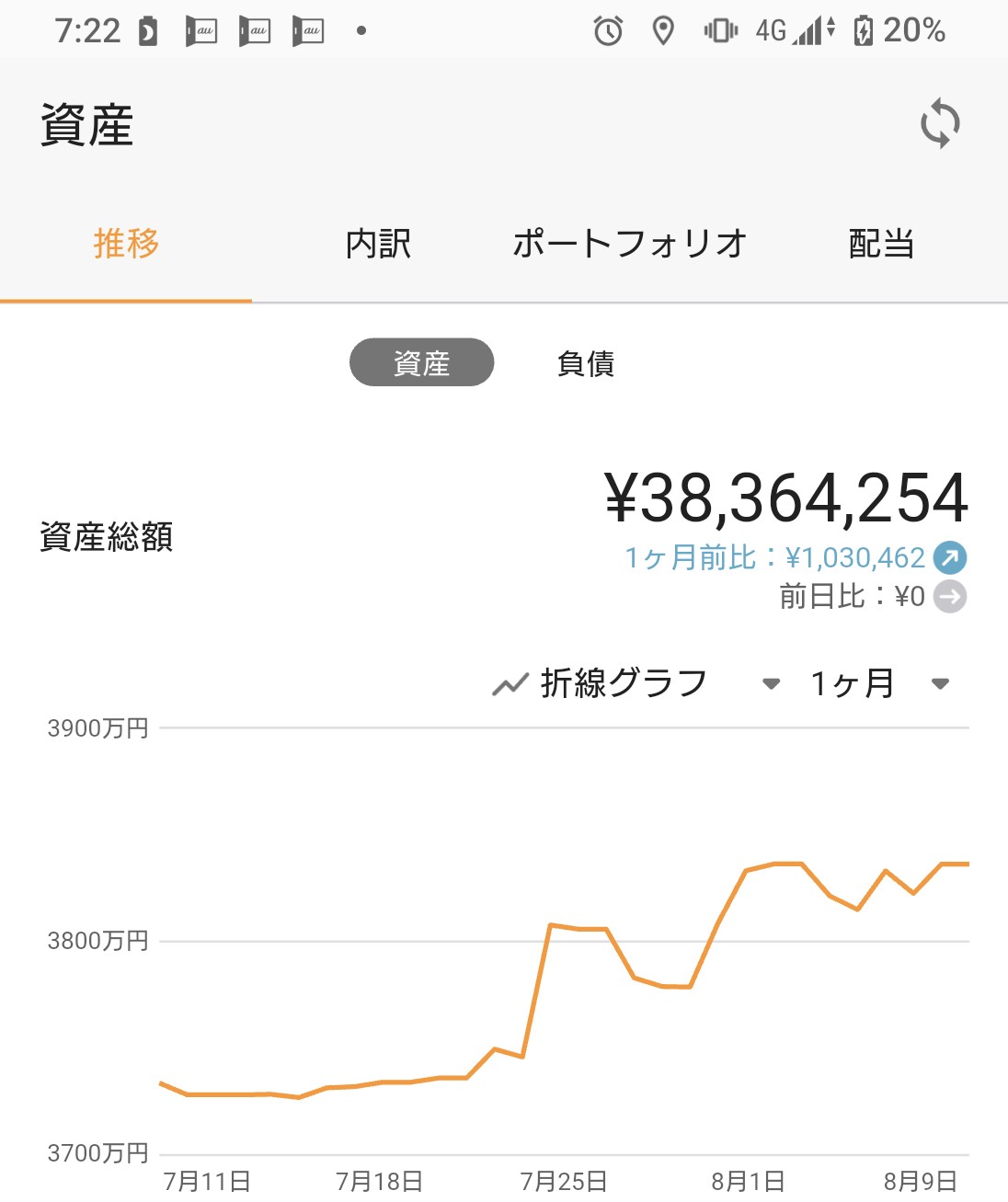Screen dimensions: 1008x1202
Task: Expand the 1ヶ月 period dropdown arrow
Action: [940, 683]
